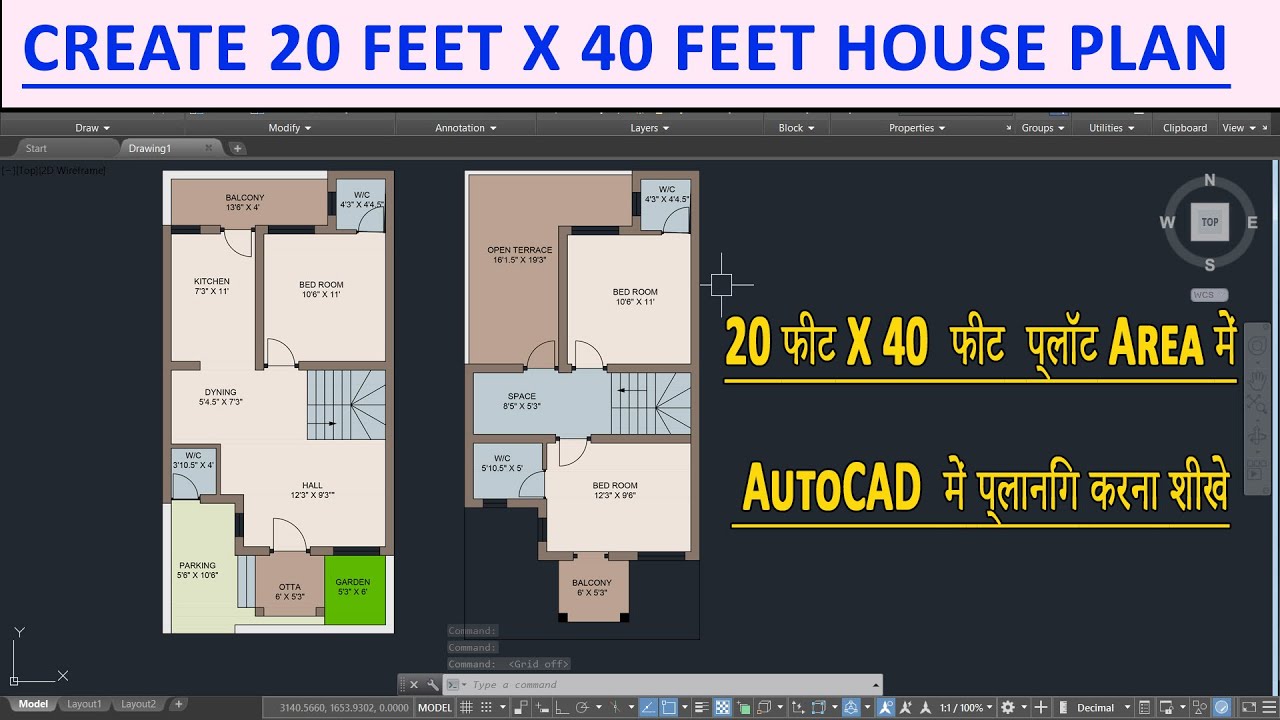Click the annotation monitor plus icon

pyautogui.click(x=1040, y=707)
